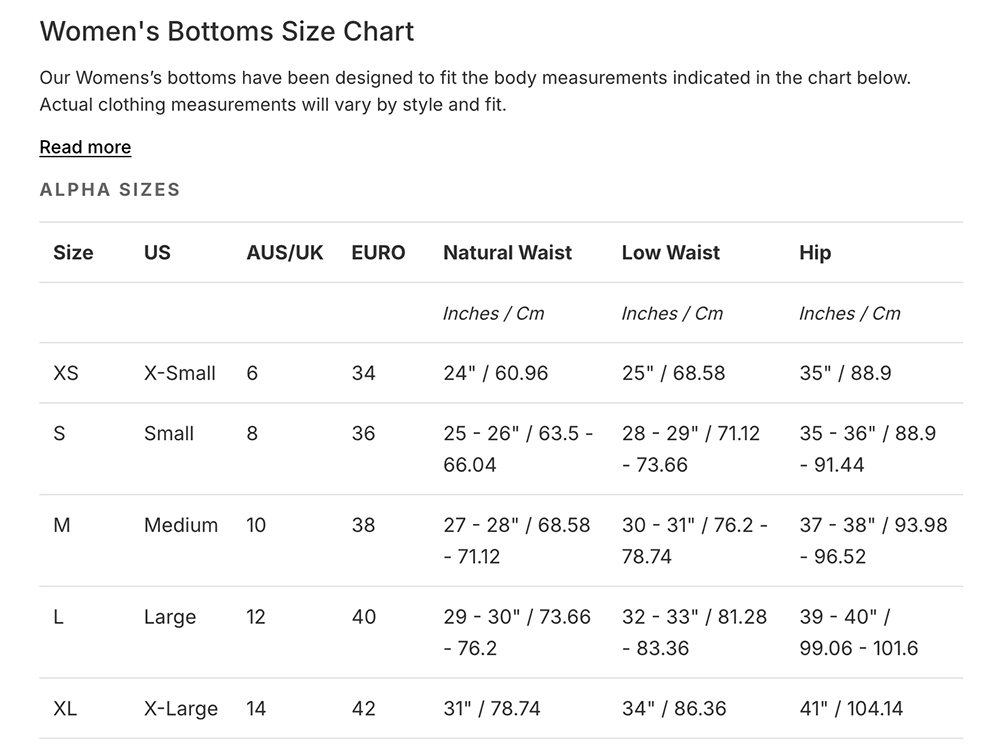The width and height of the screenshot is (1000, 756).
Task: Select the US column header
Action: point(157,253)
